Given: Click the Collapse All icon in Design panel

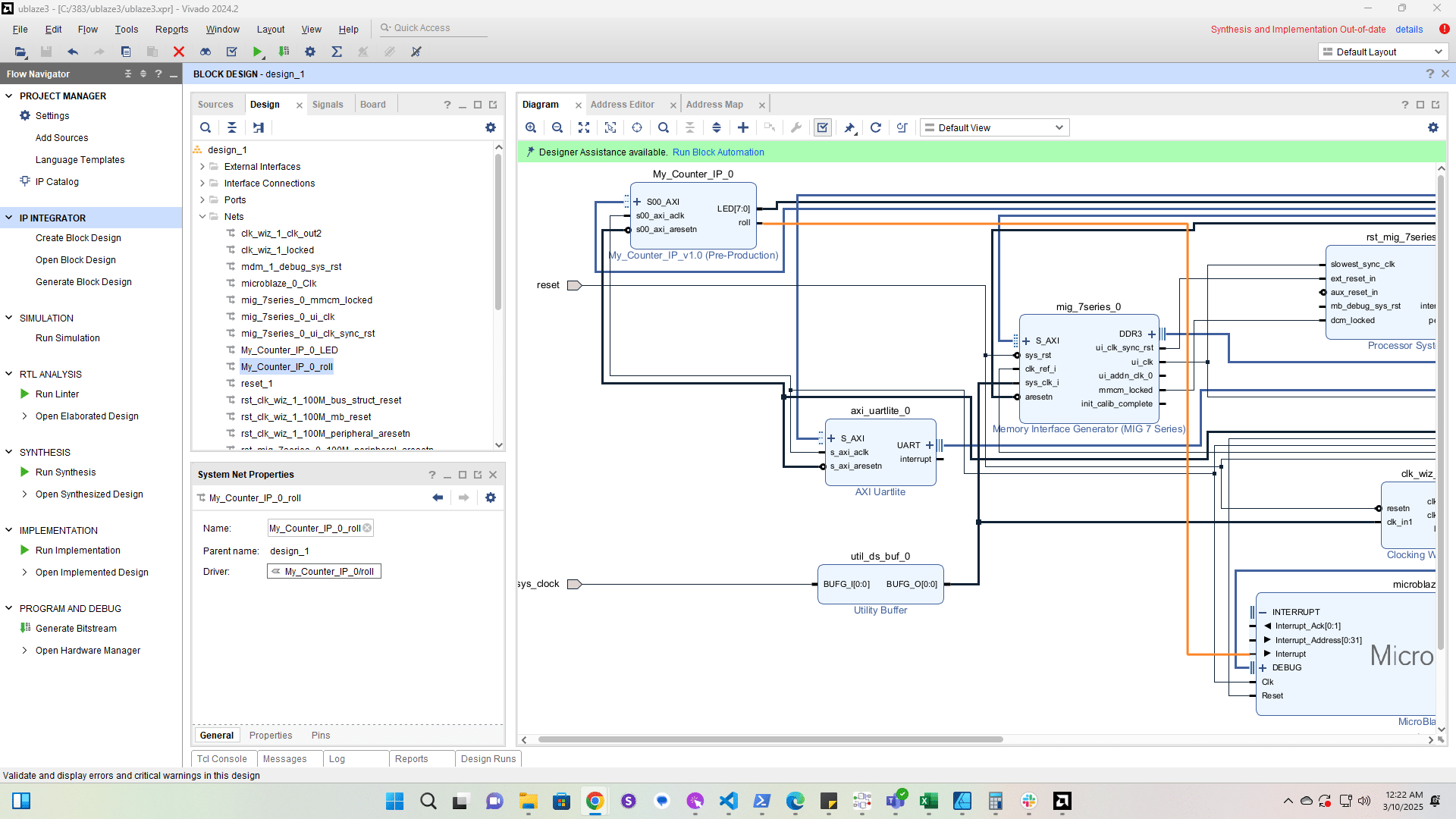Looking at the screenshot, I should click(x=232, y=127).
